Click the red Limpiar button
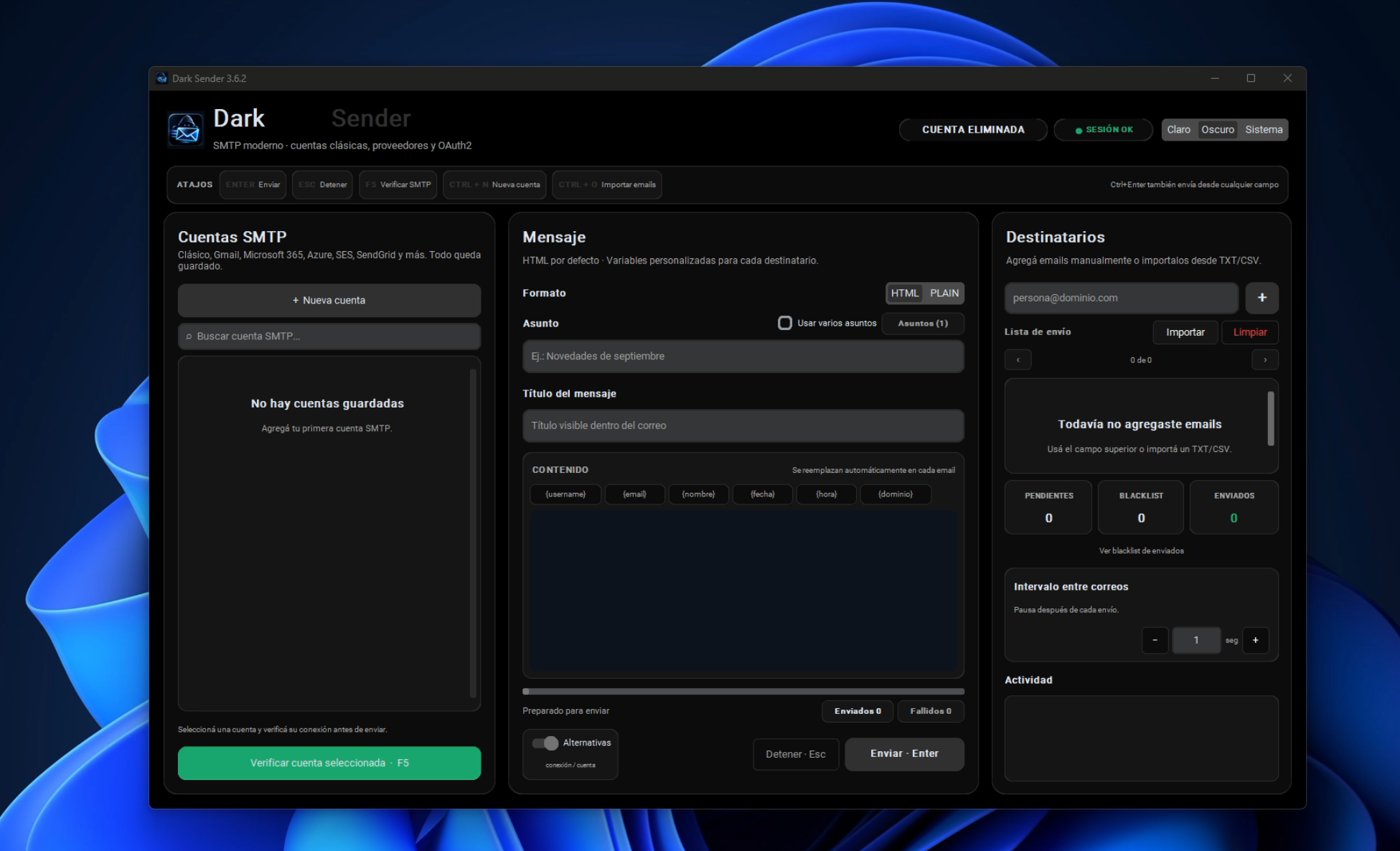Screen dimensions: 1400x851 coord(1249,332)
